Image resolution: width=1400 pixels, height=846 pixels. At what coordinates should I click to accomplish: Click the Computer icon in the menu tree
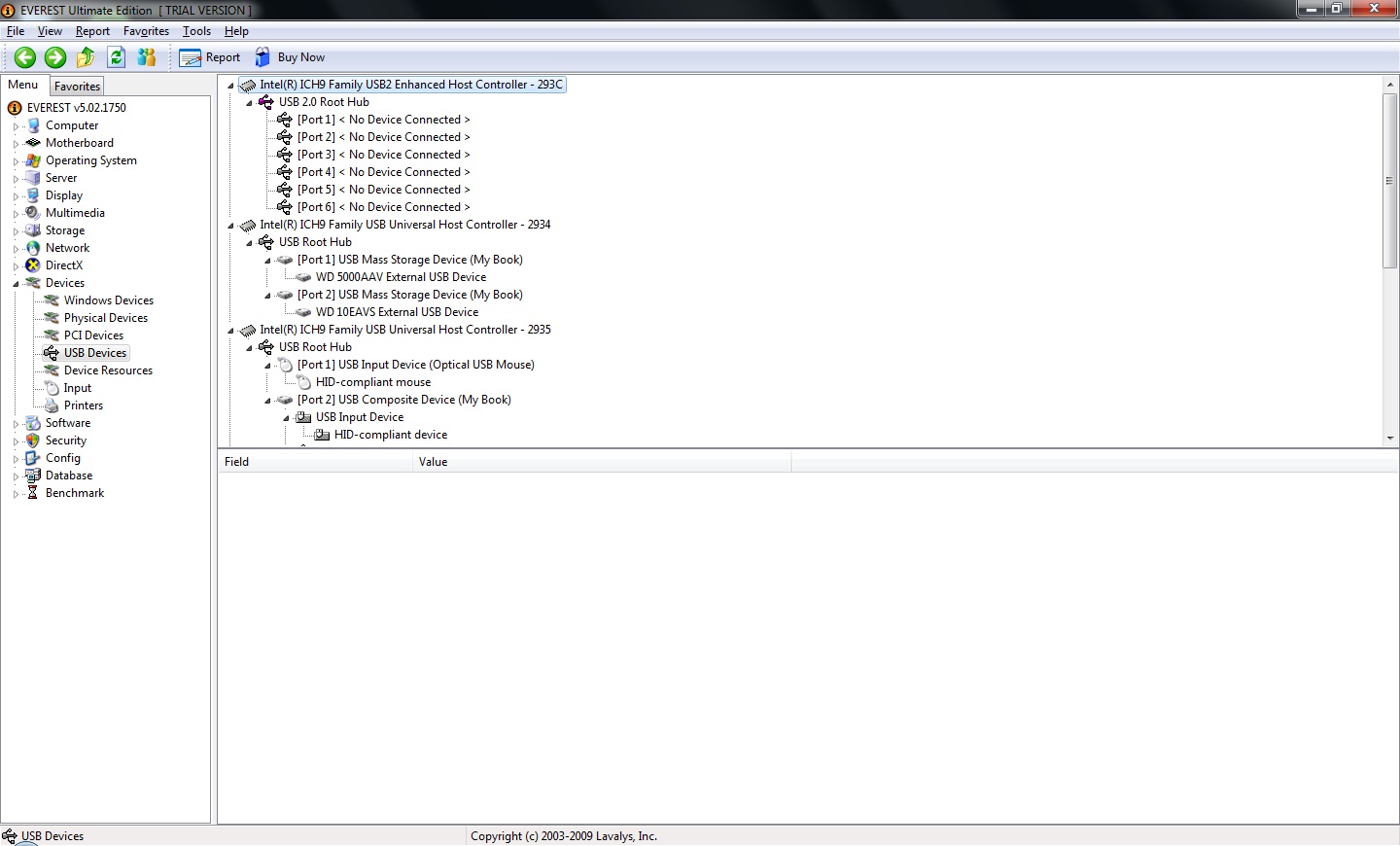pyautogui.click(x=33, y=125)
